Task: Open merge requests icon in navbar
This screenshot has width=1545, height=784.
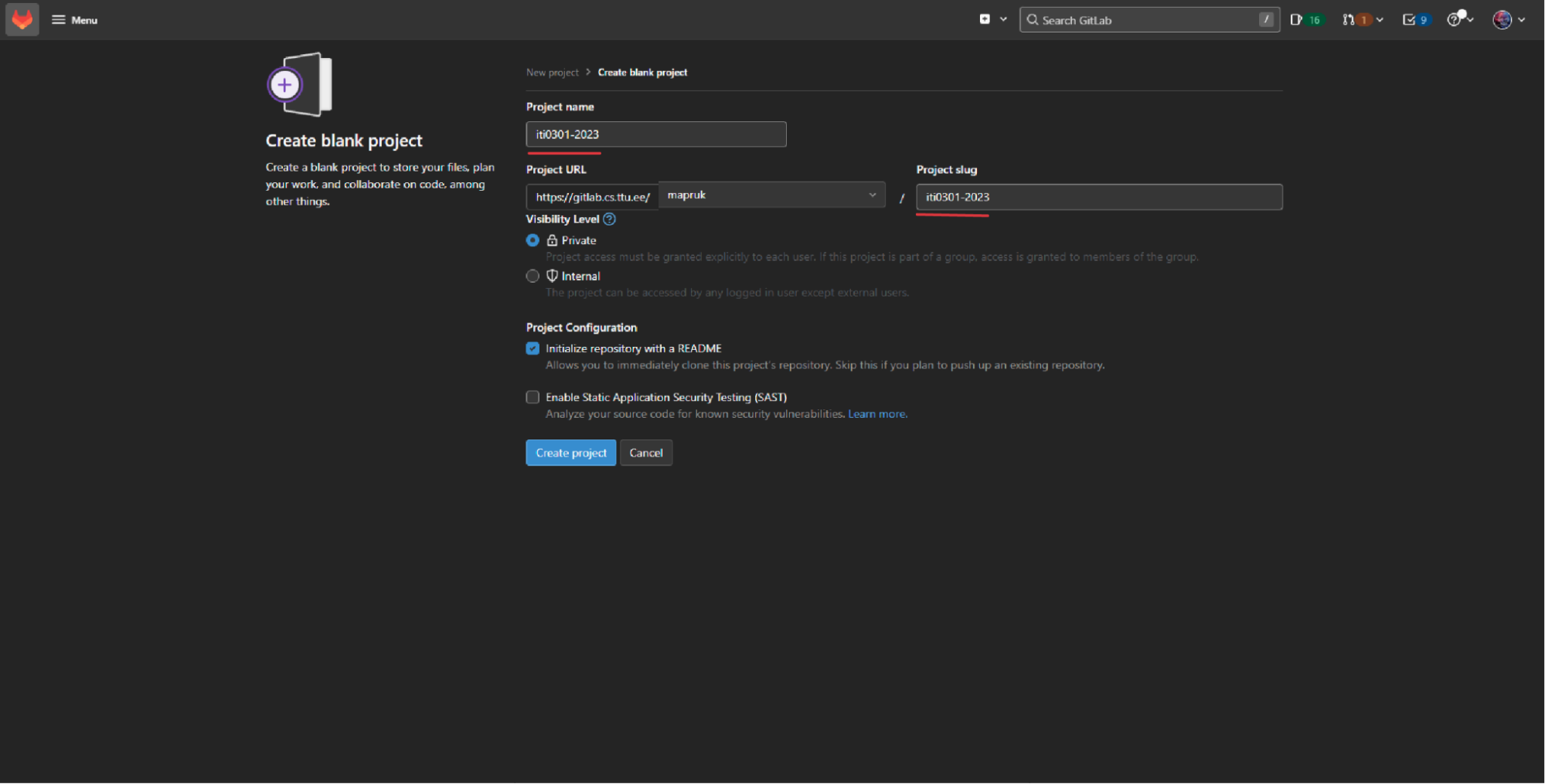Action: click(x=1349, y=20)
